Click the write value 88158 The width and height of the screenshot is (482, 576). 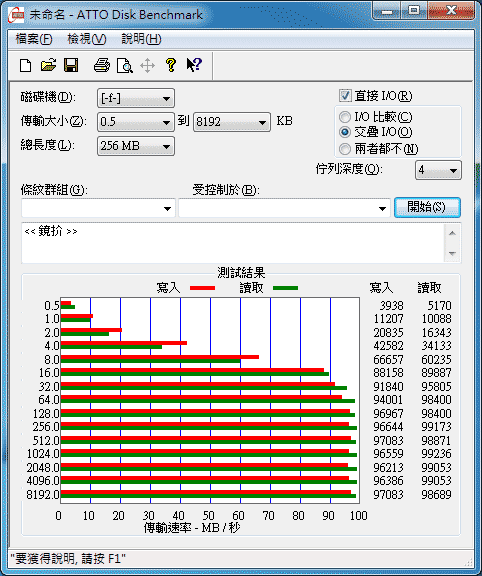click(x=388, y=373)
